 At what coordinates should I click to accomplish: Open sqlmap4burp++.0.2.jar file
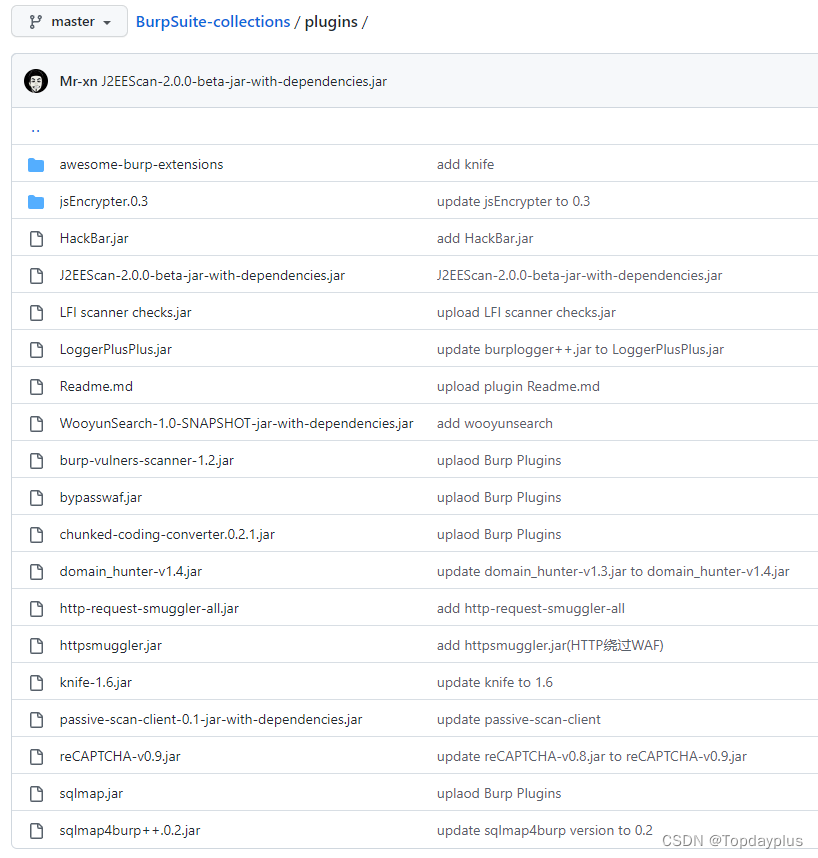coord(130,830)
